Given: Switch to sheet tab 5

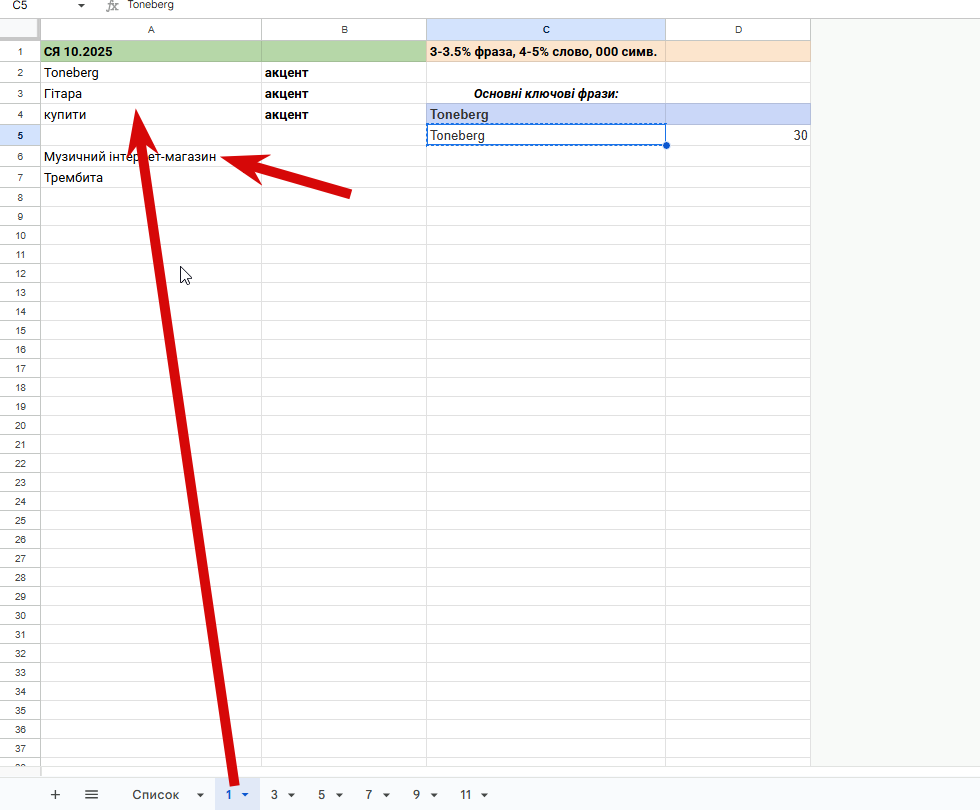Looking at the screenshot, I should coord(321,794).
